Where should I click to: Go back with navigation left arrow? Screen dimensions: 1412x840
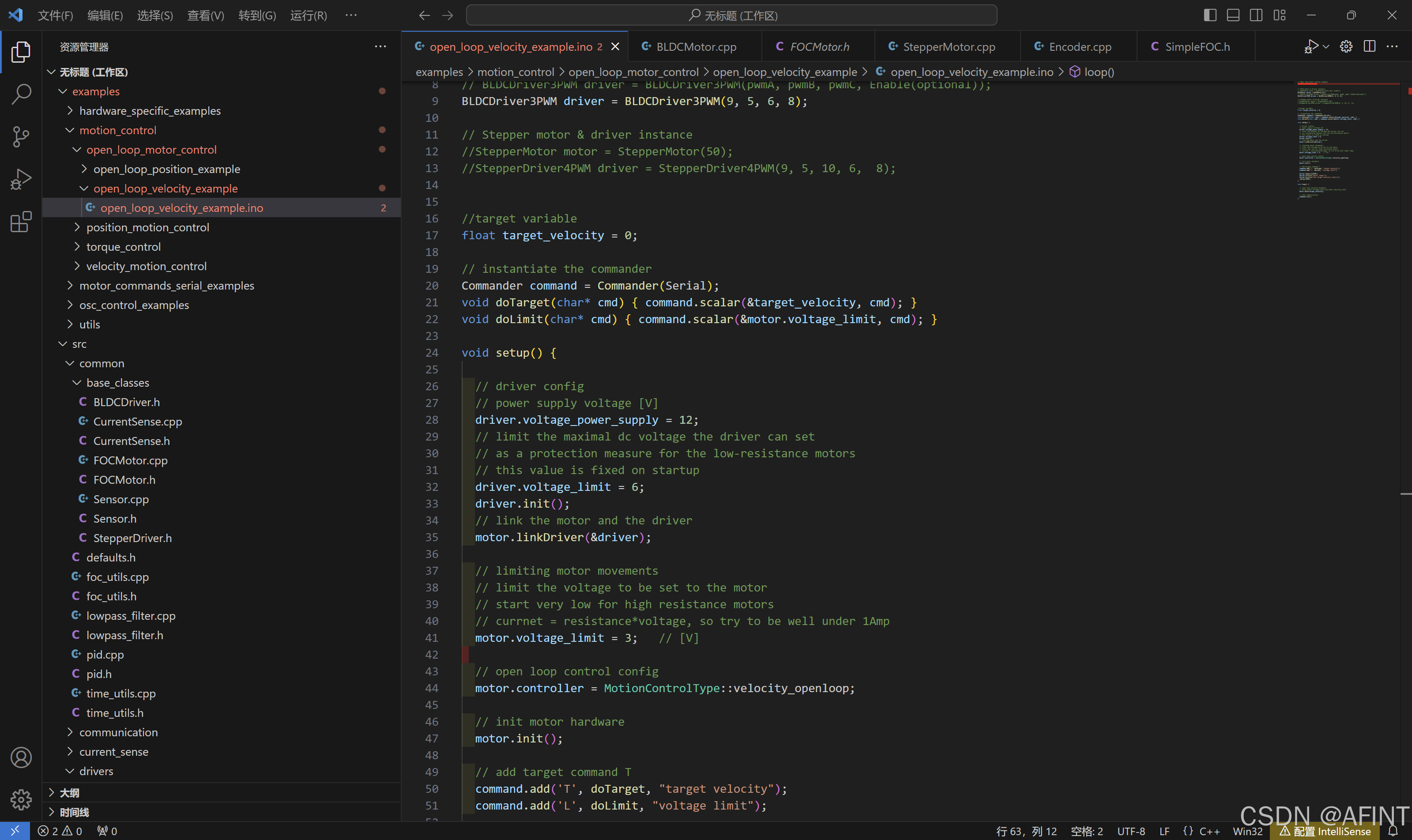point(425,15)
